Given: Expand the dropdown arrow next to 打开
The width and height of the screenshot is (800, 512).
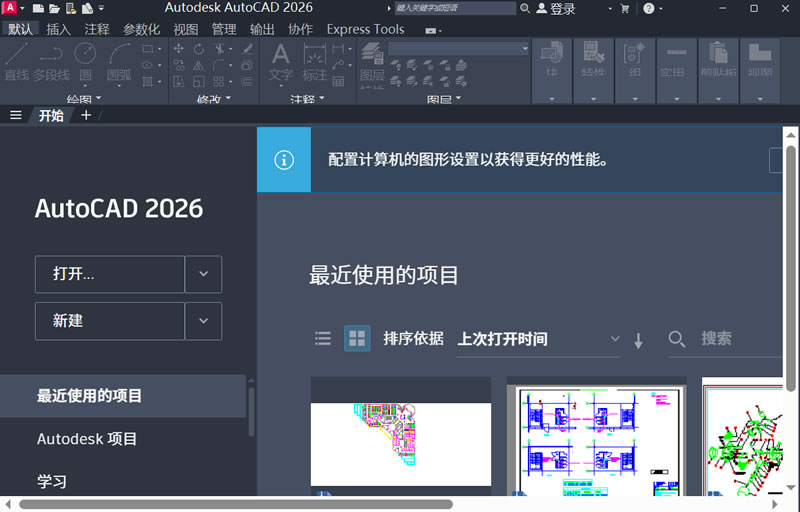Looking at the screenshot, I should coord(203,274).
